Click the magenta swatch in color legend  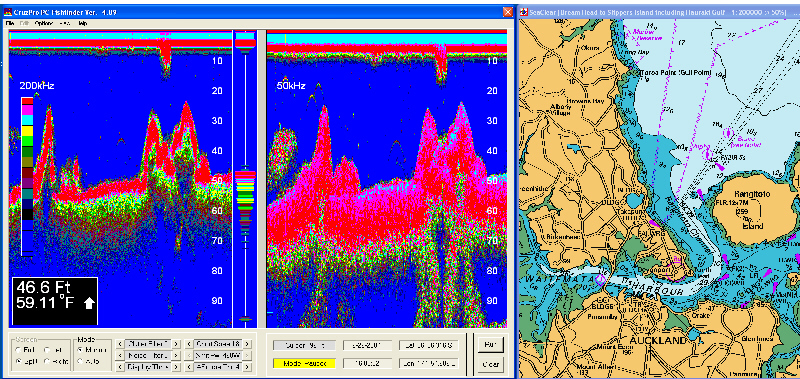[x=27, y=110]
